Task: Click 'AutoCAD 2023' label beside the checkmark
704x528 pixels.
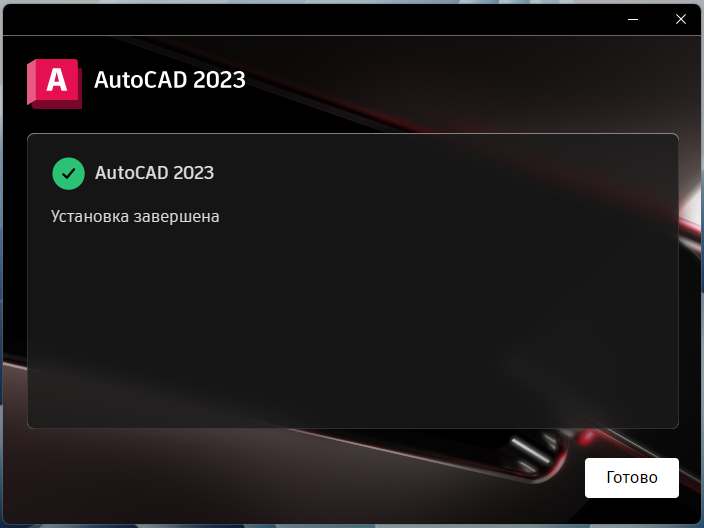Action: (x=154, y=173)
